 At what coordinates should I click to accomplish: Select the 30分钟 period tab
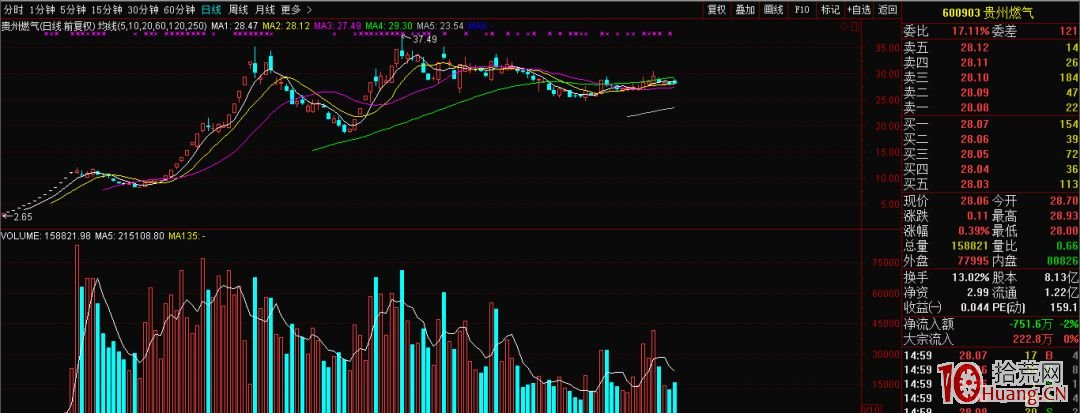(x=144, y=10)
